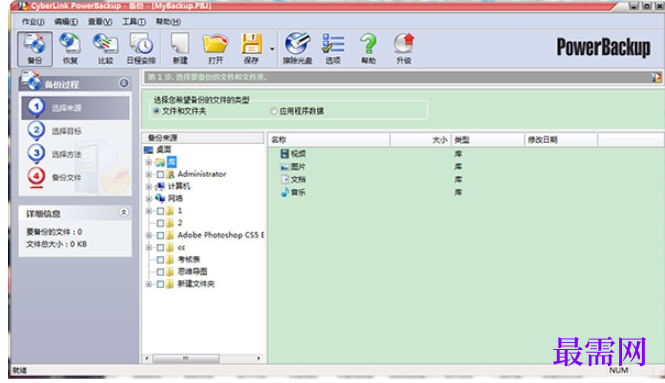Open the Restore (恢复) tool
The image size is (665, 383).
(x=70, y=48)
